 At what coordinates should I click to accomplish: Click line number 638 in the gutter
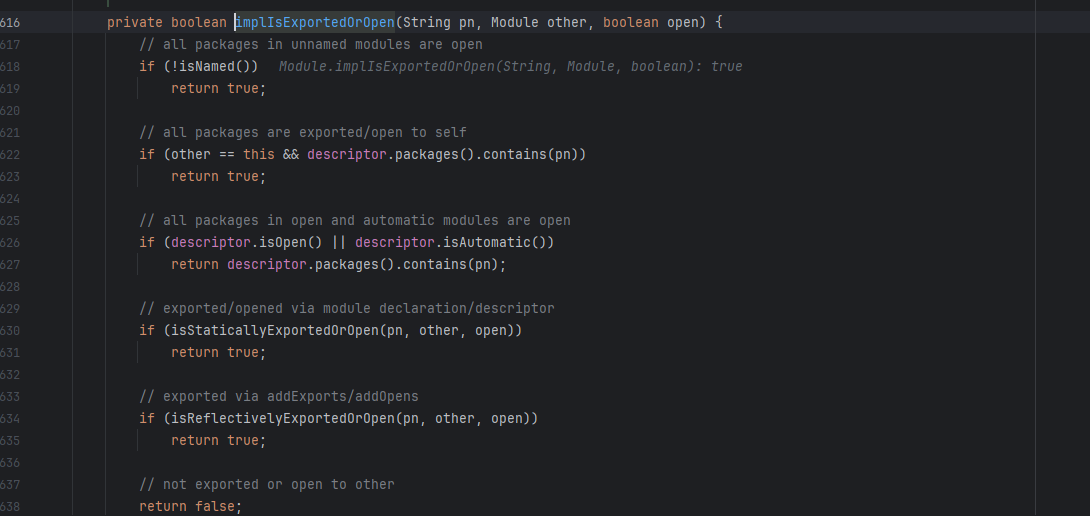10,507
